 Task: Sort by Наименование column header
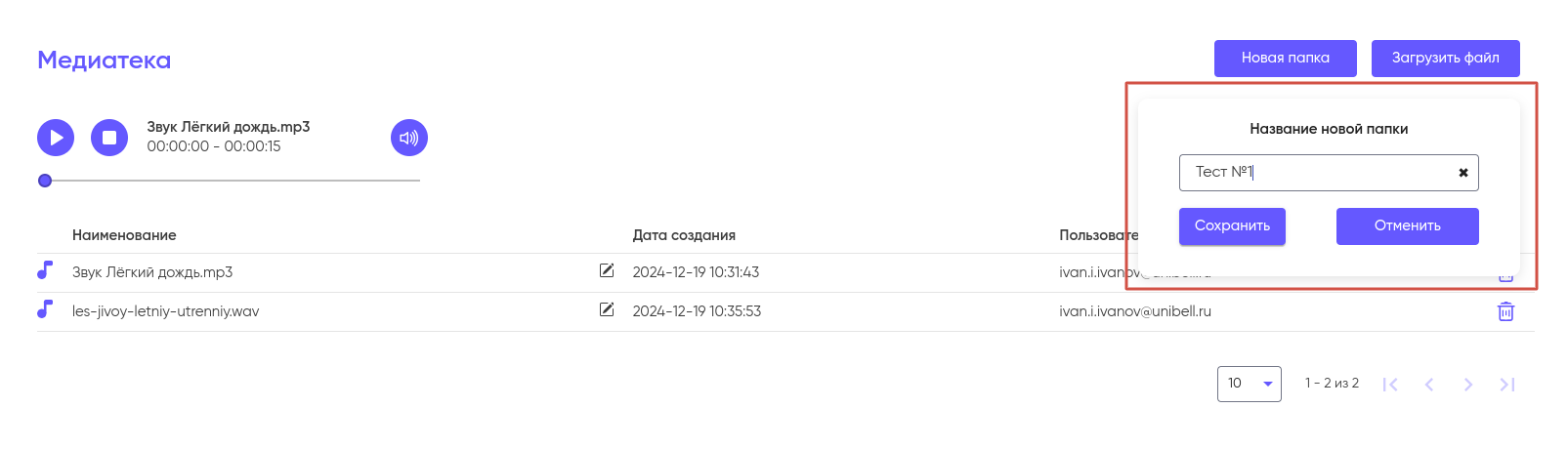pos(124,235)
